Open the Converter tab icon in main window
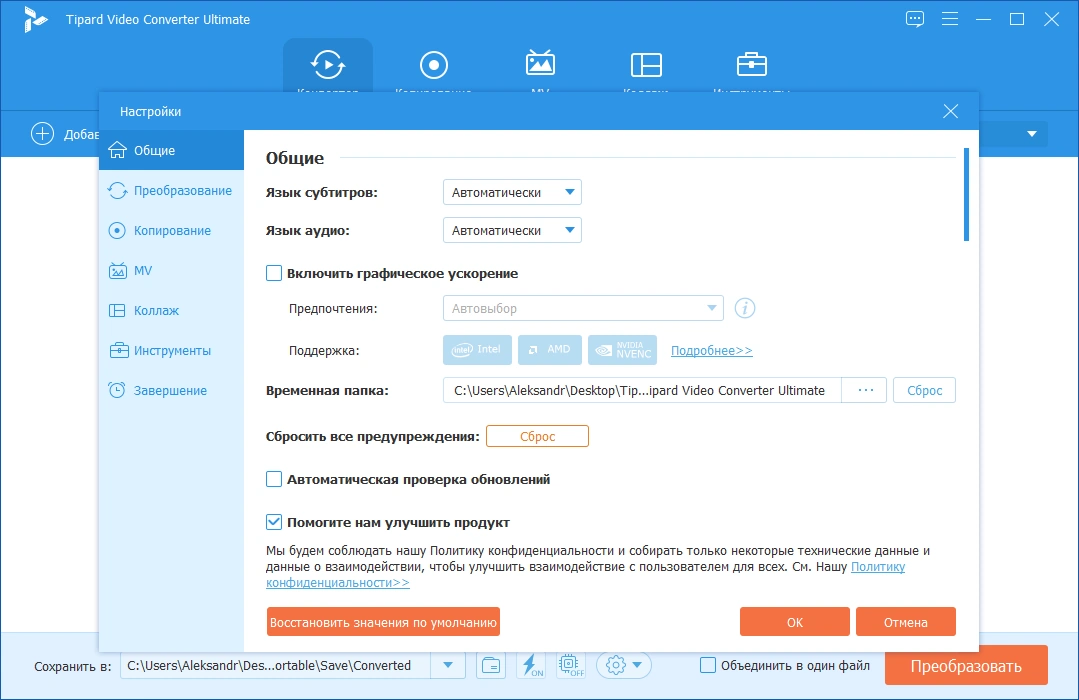The height and width of the screenshot is (700, 1079). coord(328,65)
